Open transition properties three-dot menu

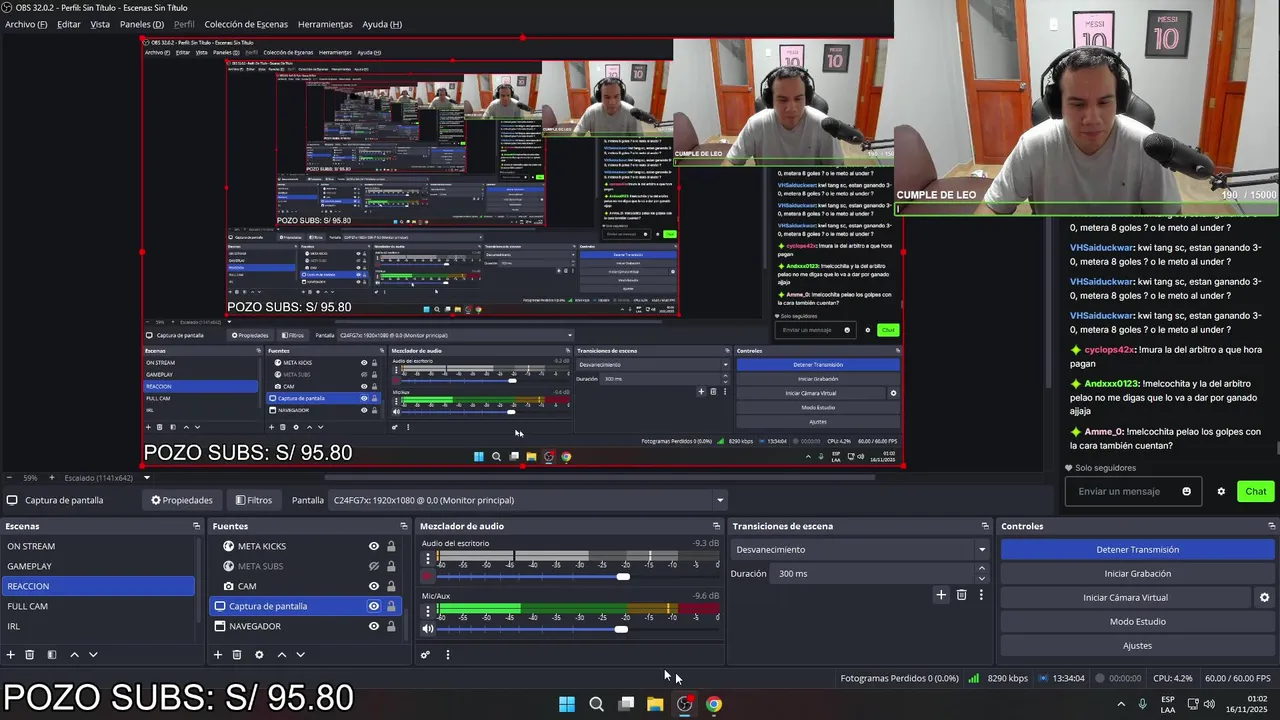[x=981, y=595]
